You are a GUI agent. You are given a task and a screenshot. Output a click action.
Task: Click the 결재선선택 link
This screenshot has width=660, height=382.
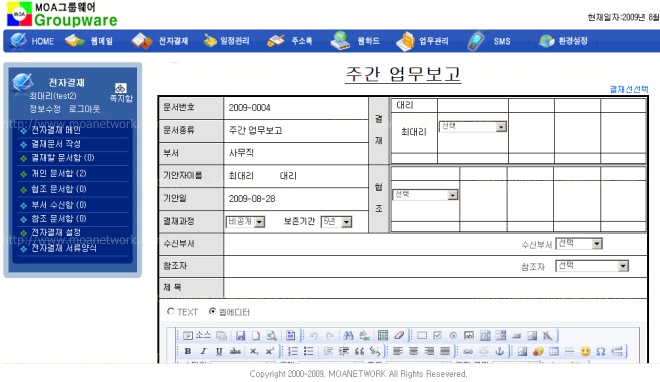629,89
